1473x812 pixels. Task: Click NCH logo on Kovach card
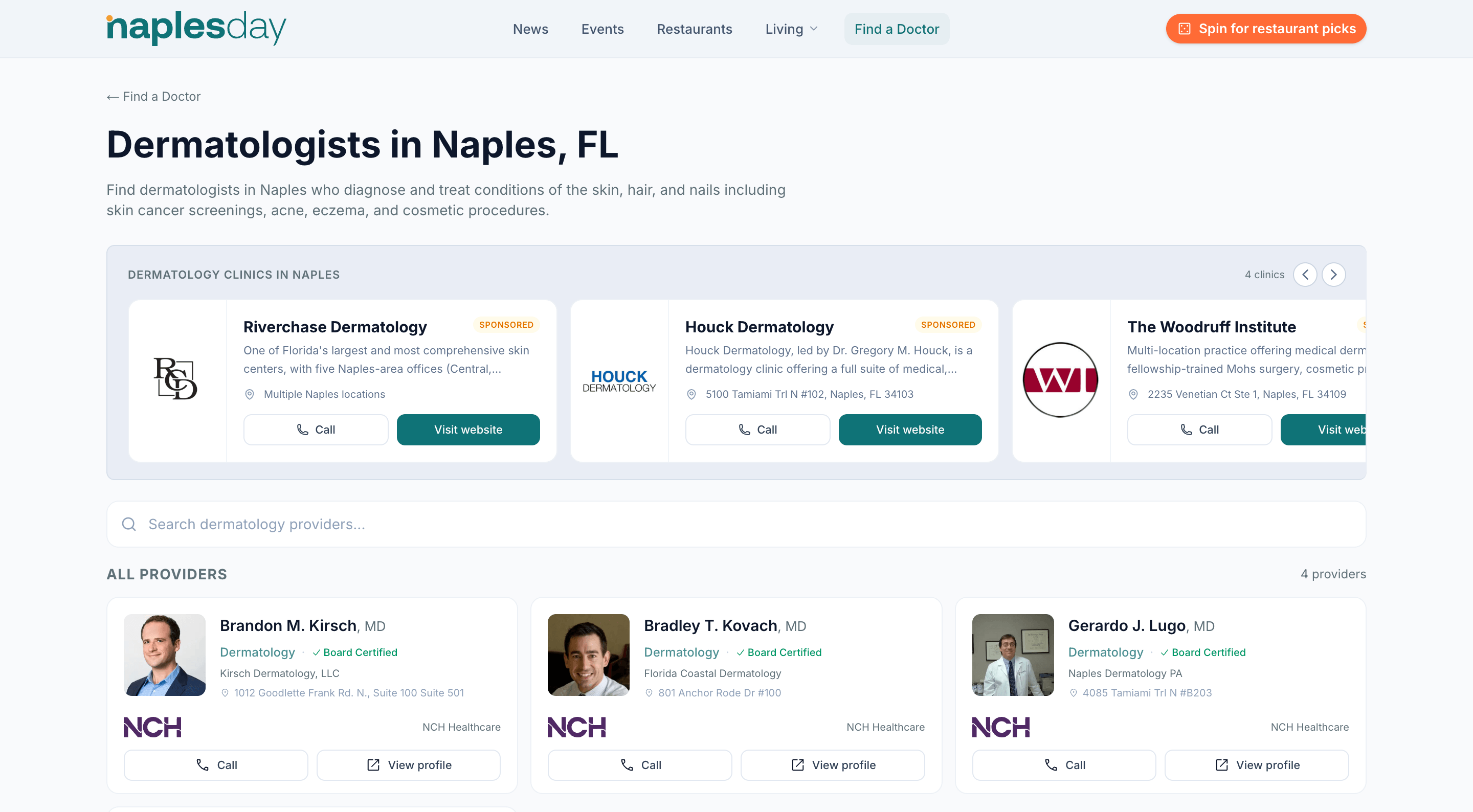(x=577, y=727)
